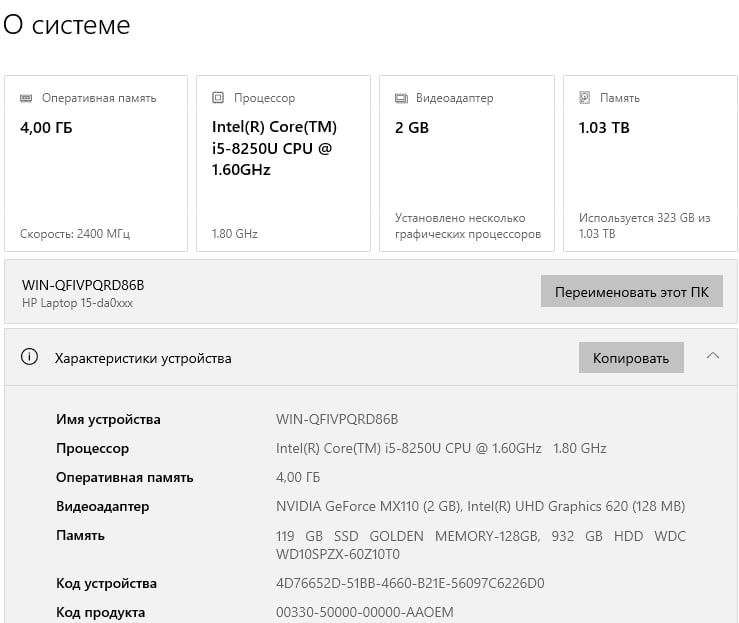
Task: Open the Intel Core i5-8250U processor card
Action: (x=283, y=163)
